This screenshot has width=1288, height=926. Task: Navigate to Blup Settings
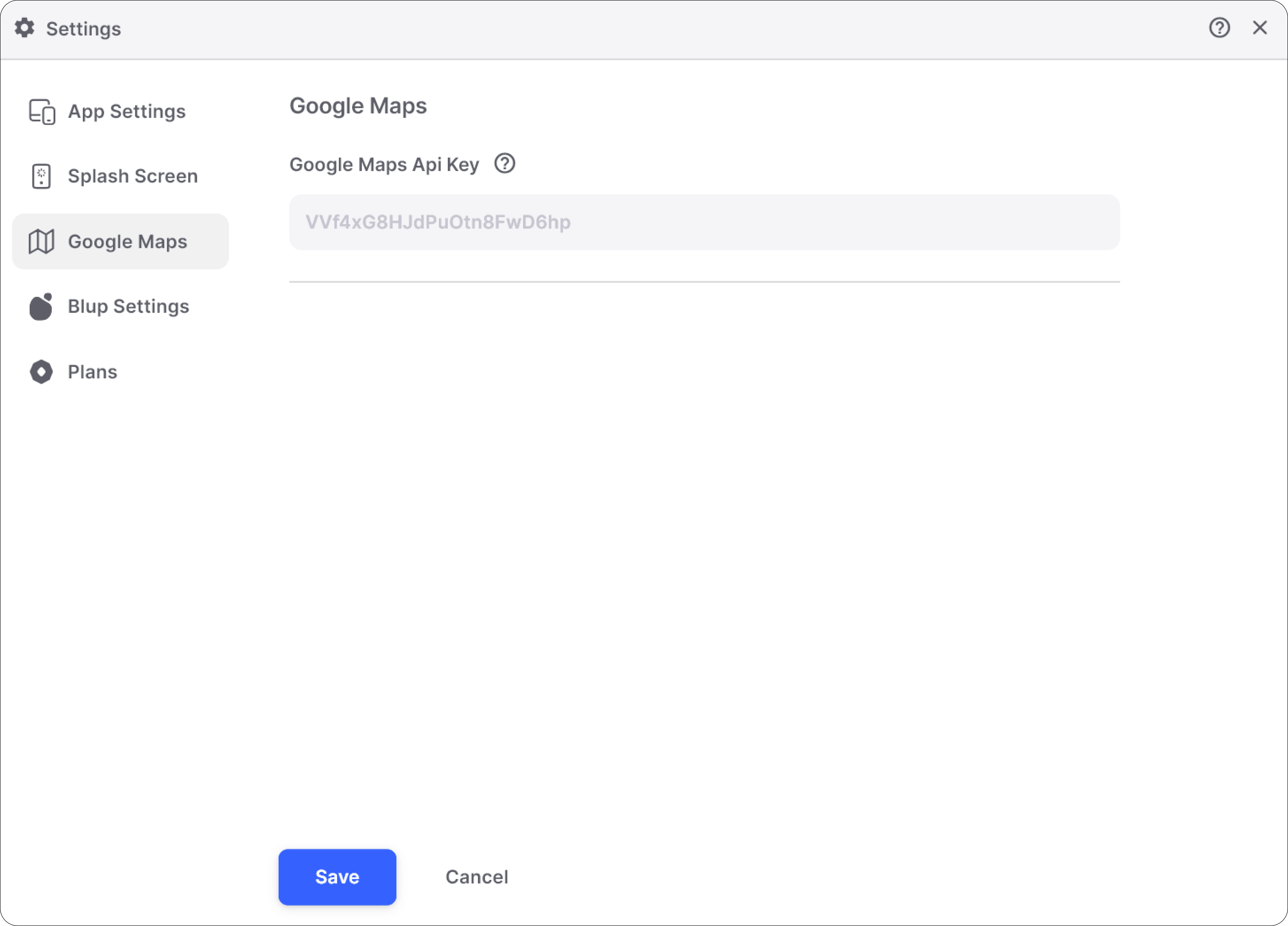[128, 306]
